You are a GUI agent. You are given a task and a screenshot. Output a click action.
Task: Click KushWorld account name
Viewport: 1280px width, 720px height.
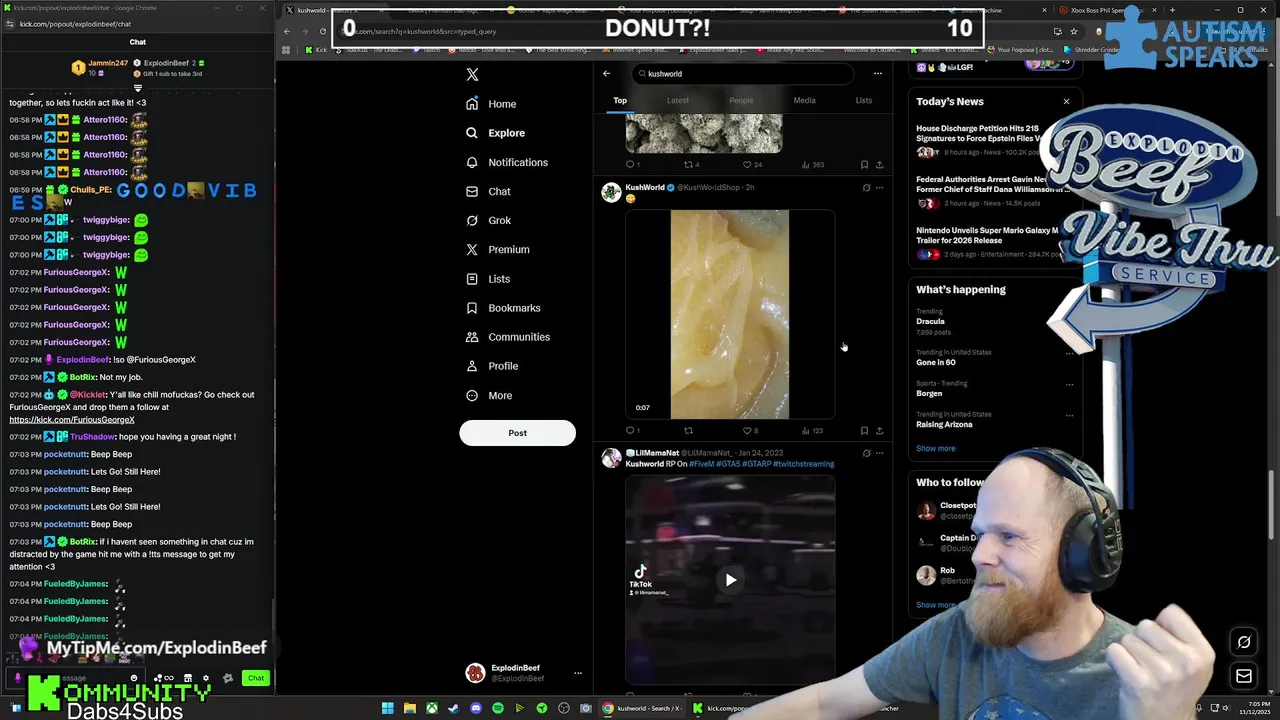coord(645,187)
